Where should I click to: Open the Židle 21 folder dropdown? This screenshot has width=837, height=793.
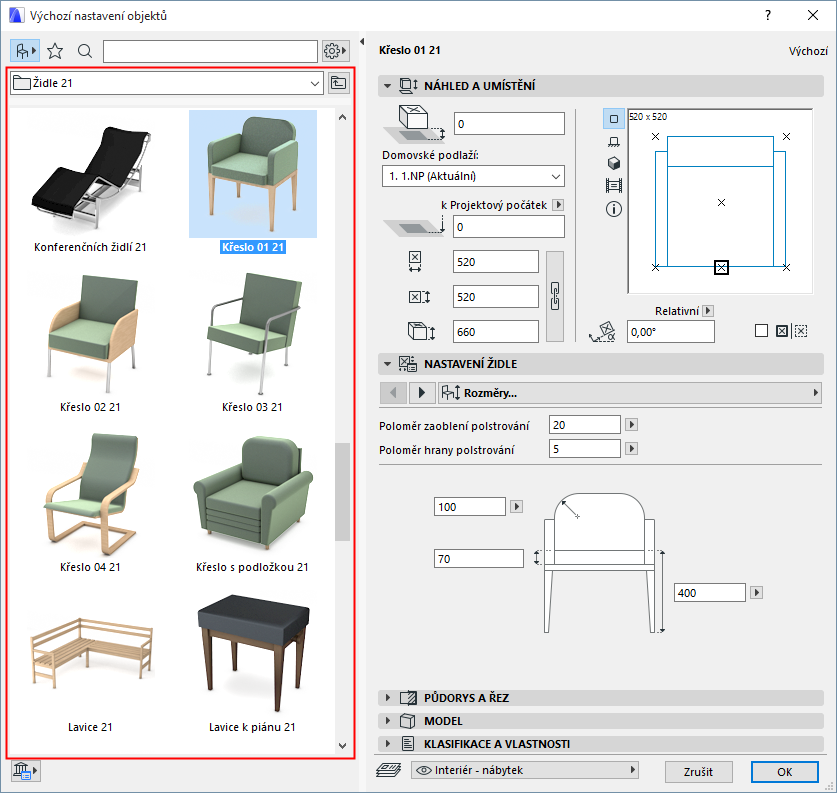(x=166, y=84)
